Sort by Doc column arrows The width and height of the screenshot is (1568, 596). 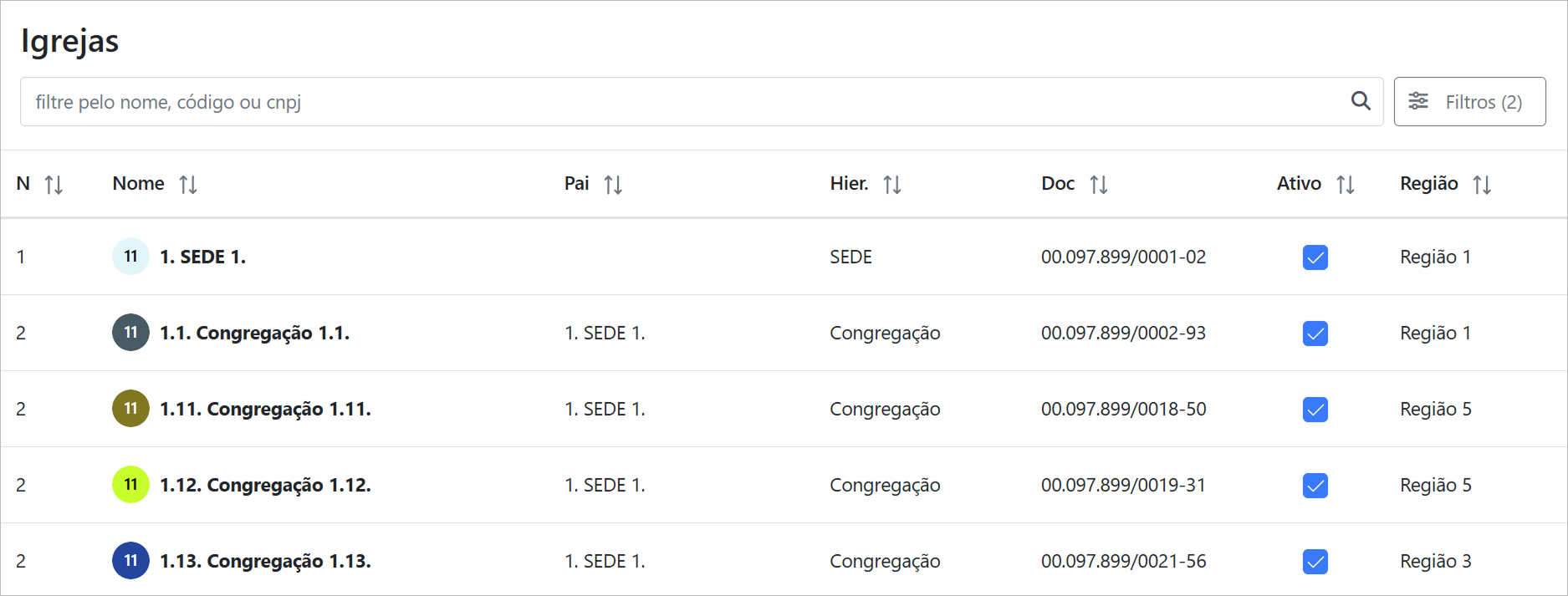1099,185
